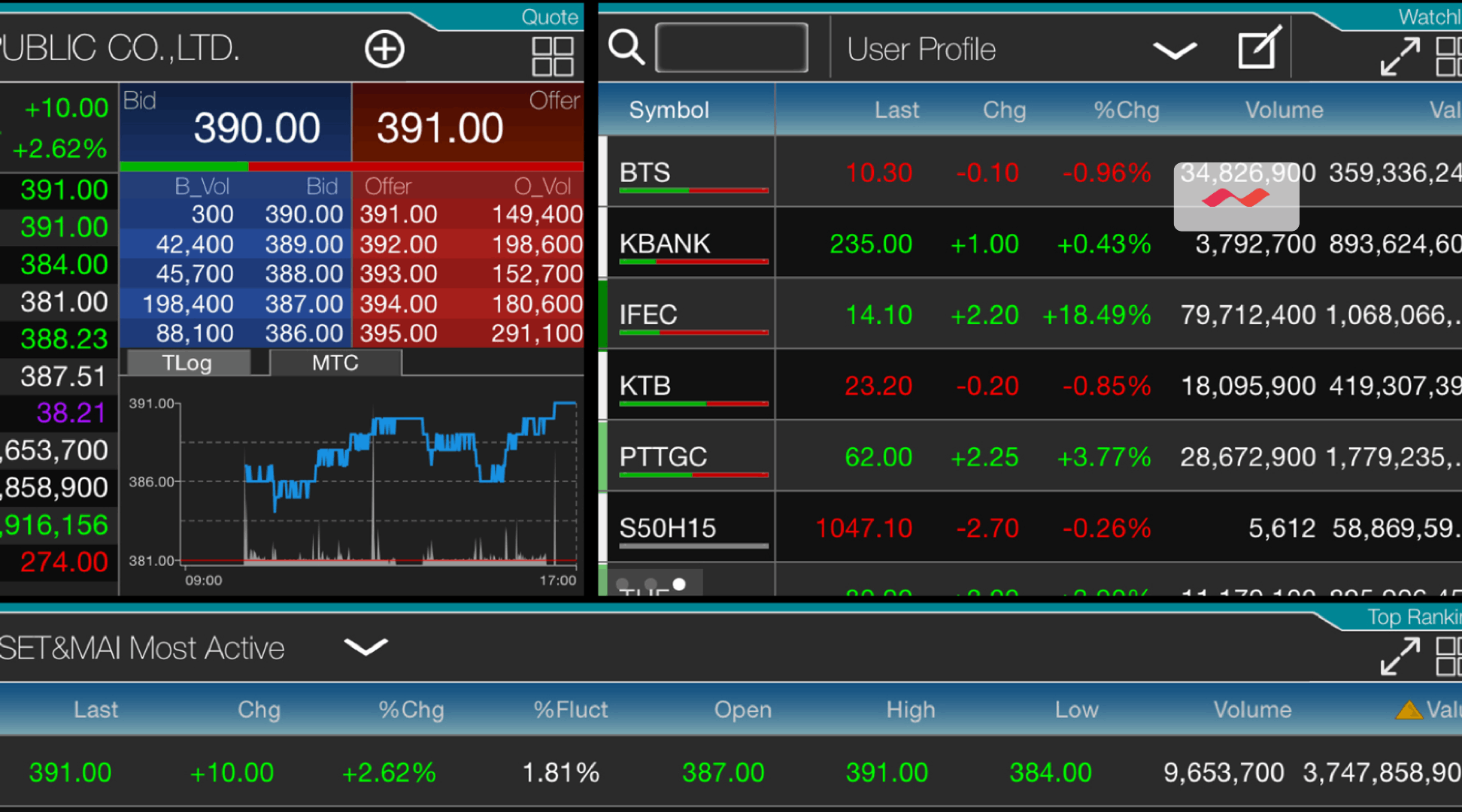Select the KBANK symbol in watchlist

tap(665, 244)
